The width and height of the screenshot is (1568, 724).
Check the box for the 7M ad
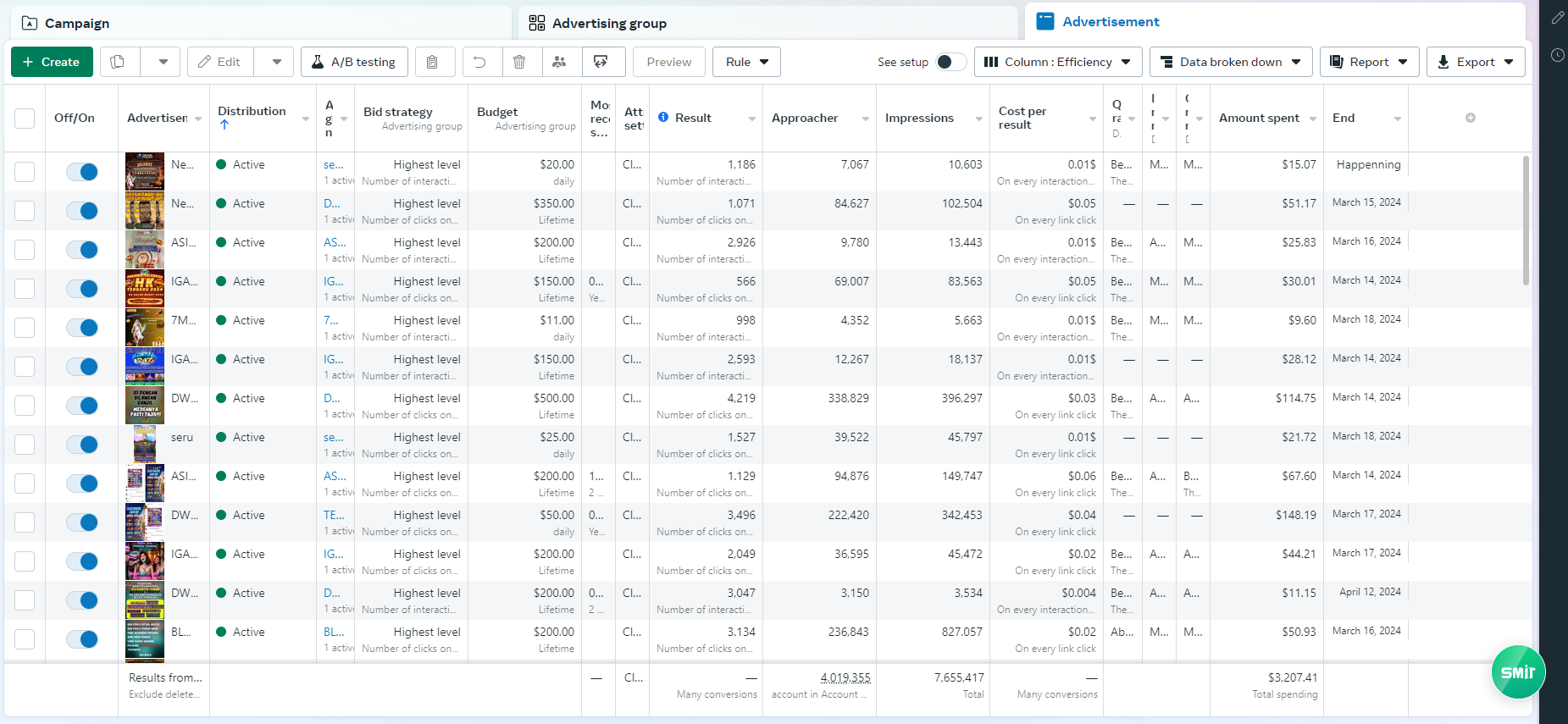pyautogui.click(x=25, y=328)
